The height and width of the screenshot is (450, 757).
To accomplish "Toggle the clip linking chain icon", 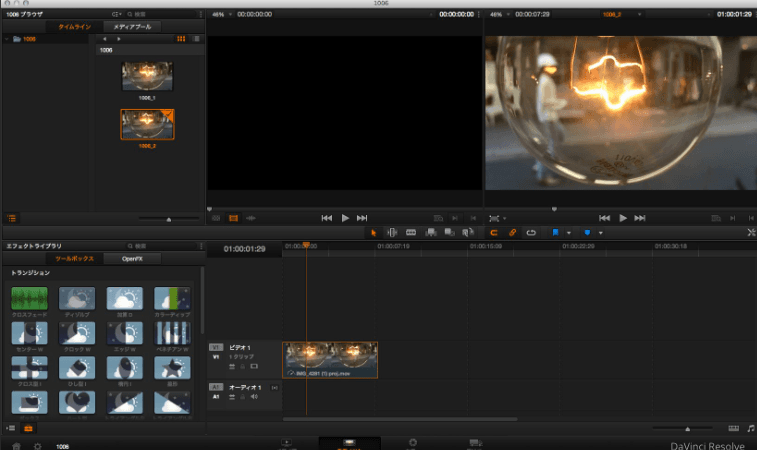I will (512, 232).
